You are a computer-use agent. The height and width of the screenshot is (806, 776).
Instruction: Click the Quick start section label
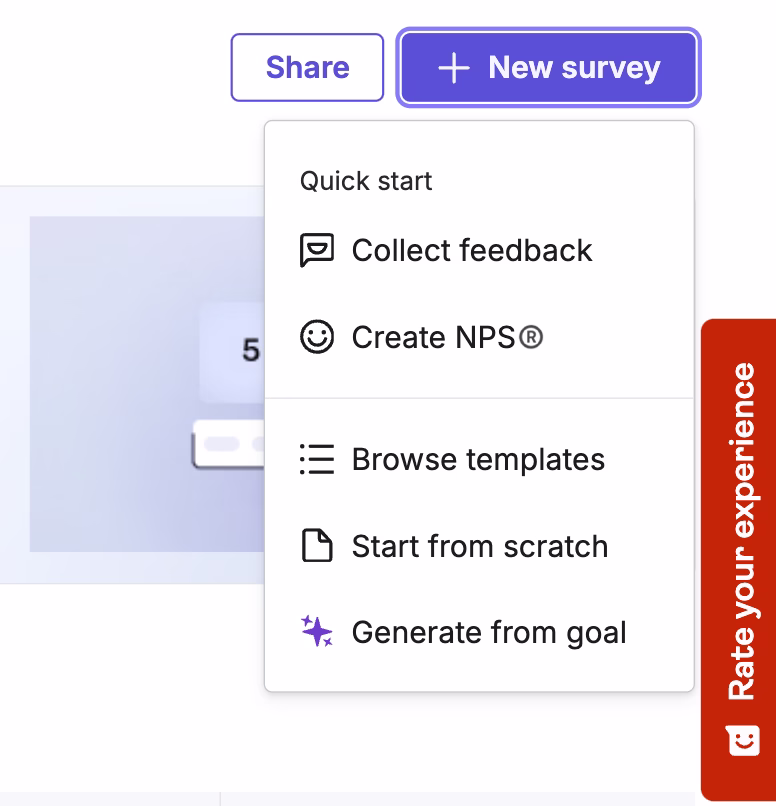coord(365,181)
